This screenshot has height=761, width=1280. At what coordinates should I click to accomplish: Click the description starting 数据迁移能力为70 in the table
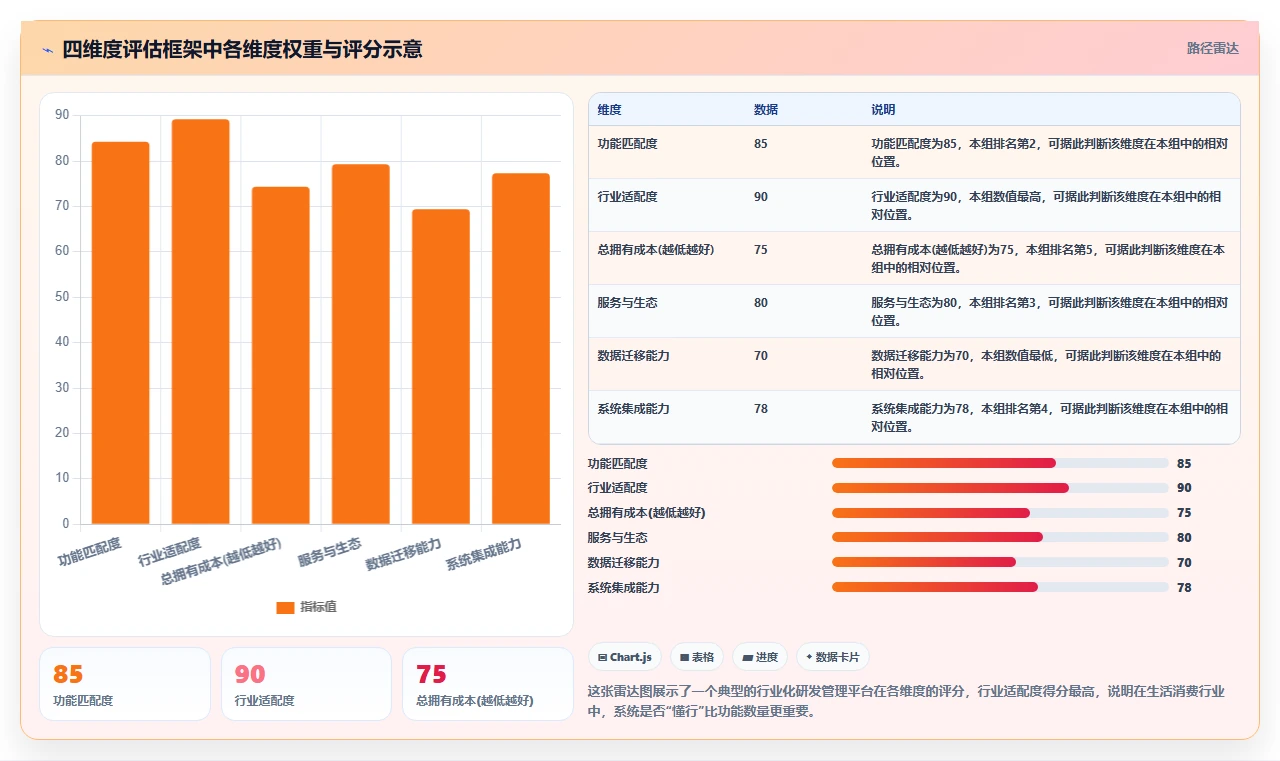[1046, 364]
